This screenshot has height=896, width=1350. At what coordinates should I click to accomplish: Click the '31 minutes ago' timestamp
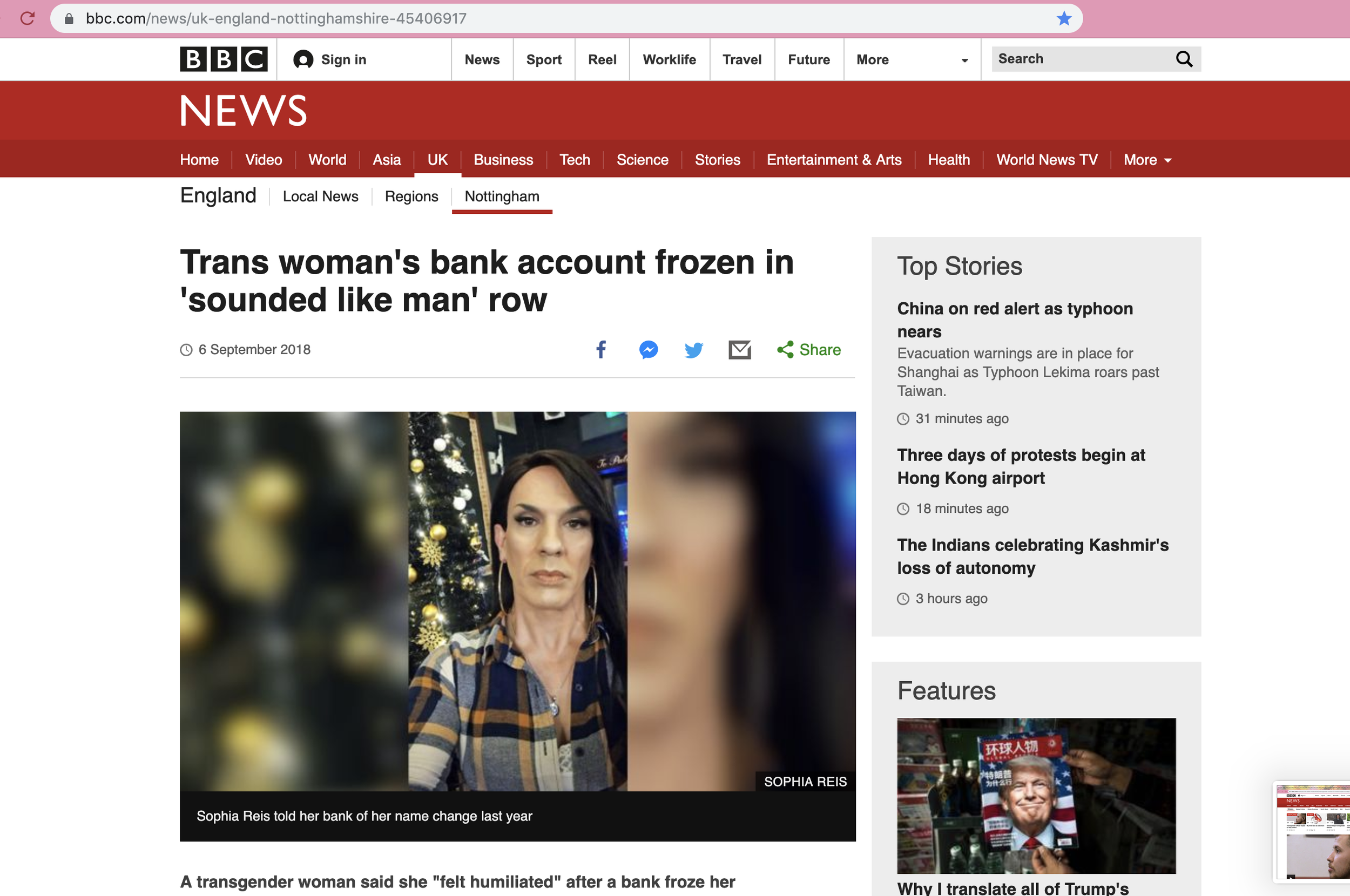(962, 419)
